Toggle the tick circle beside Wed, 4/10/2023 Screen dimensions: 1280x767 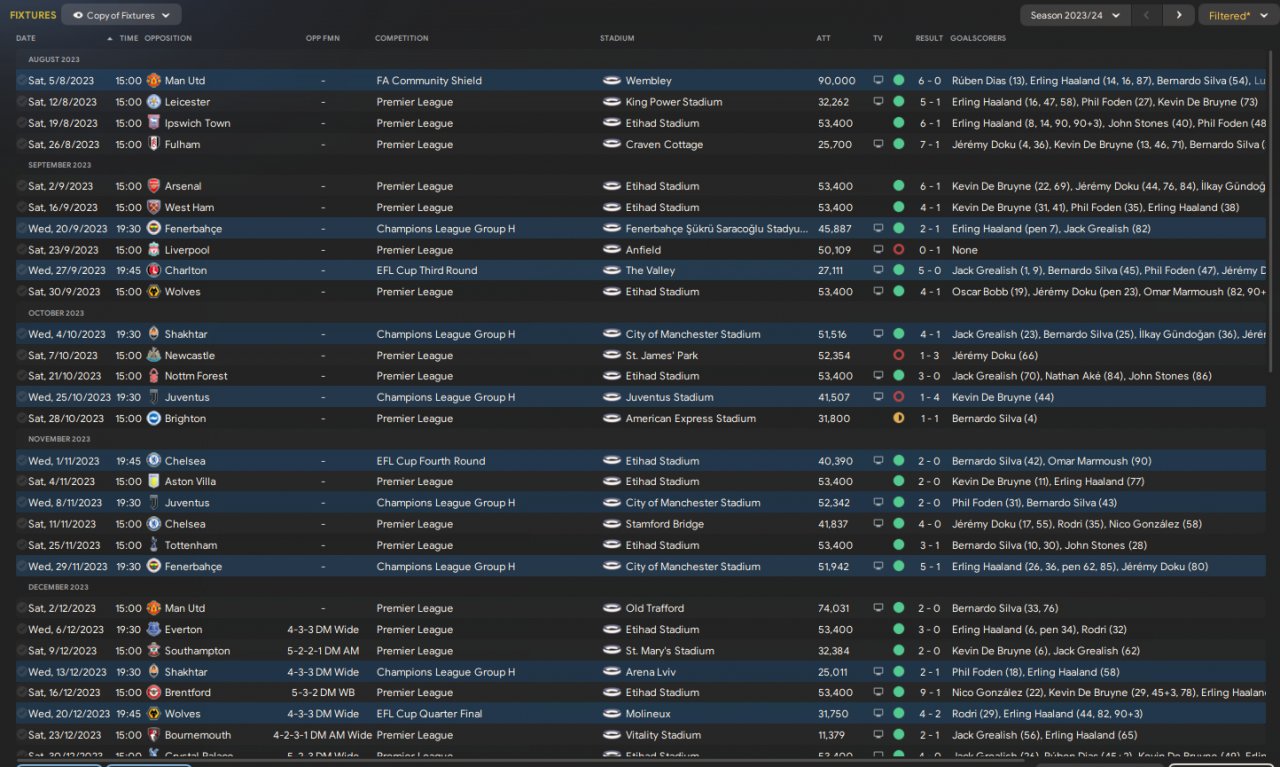point(22,334)
